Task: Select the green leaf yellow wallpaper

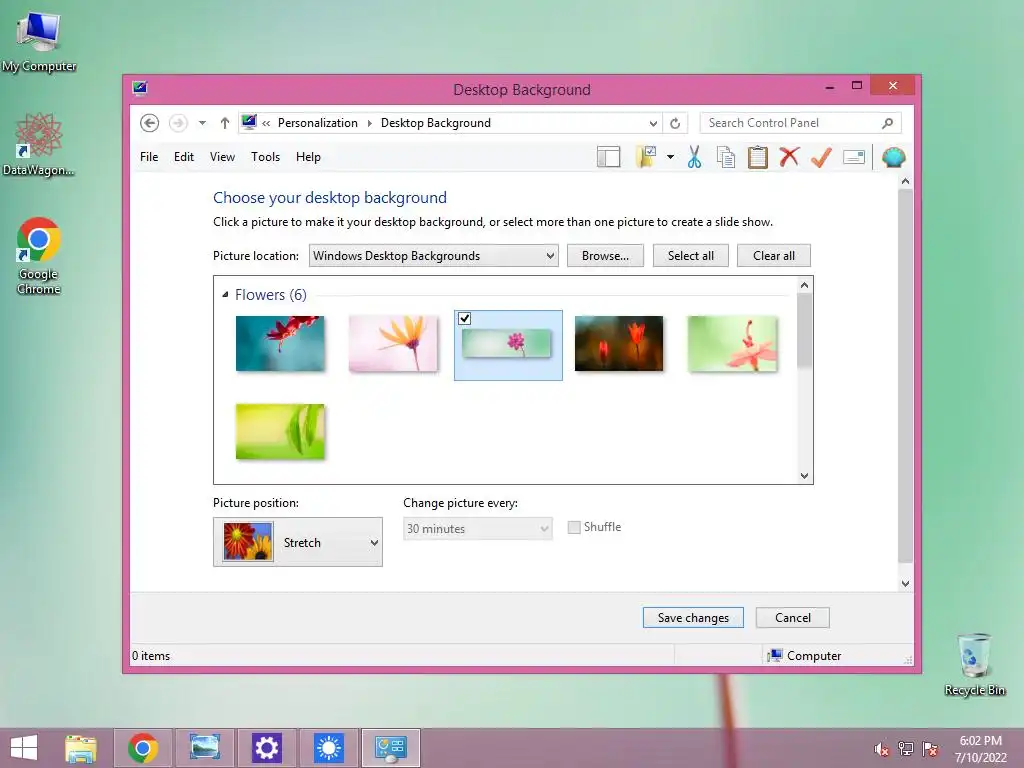Action: click(280, 432)
